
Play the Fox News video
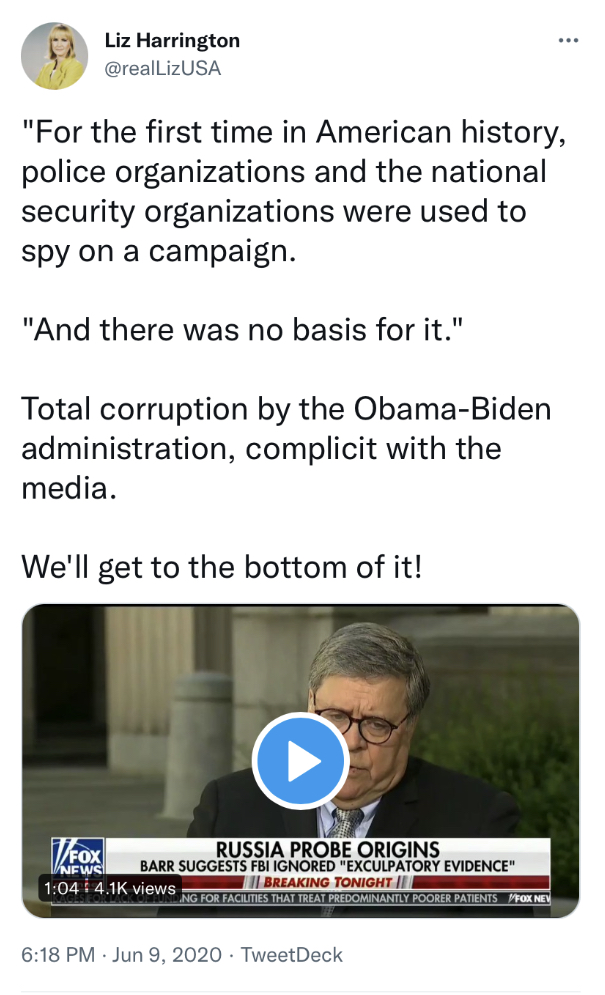(x=301, y=762)
